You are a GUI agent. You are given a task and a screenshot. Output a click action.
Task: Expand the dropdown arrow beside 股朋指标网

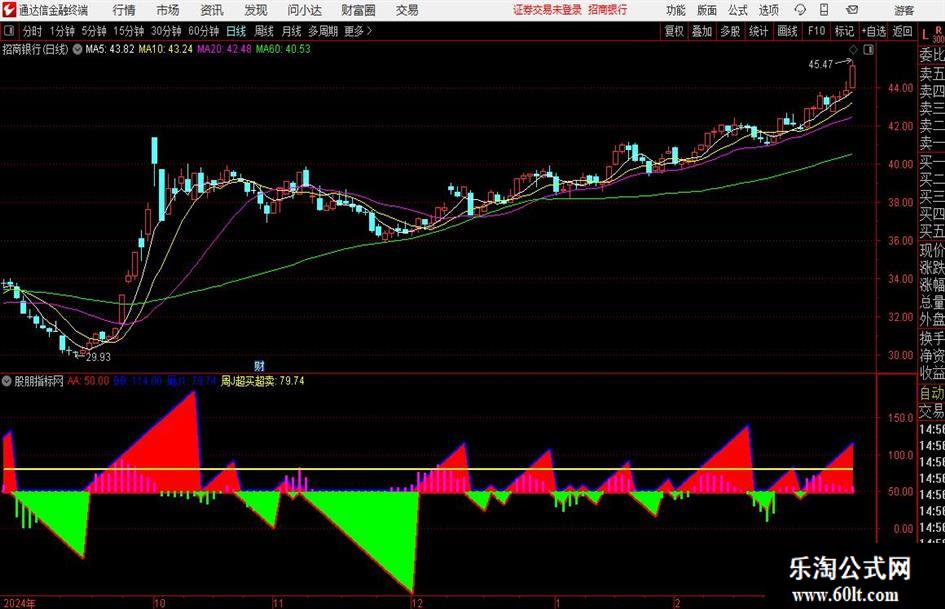coord(7,381)
